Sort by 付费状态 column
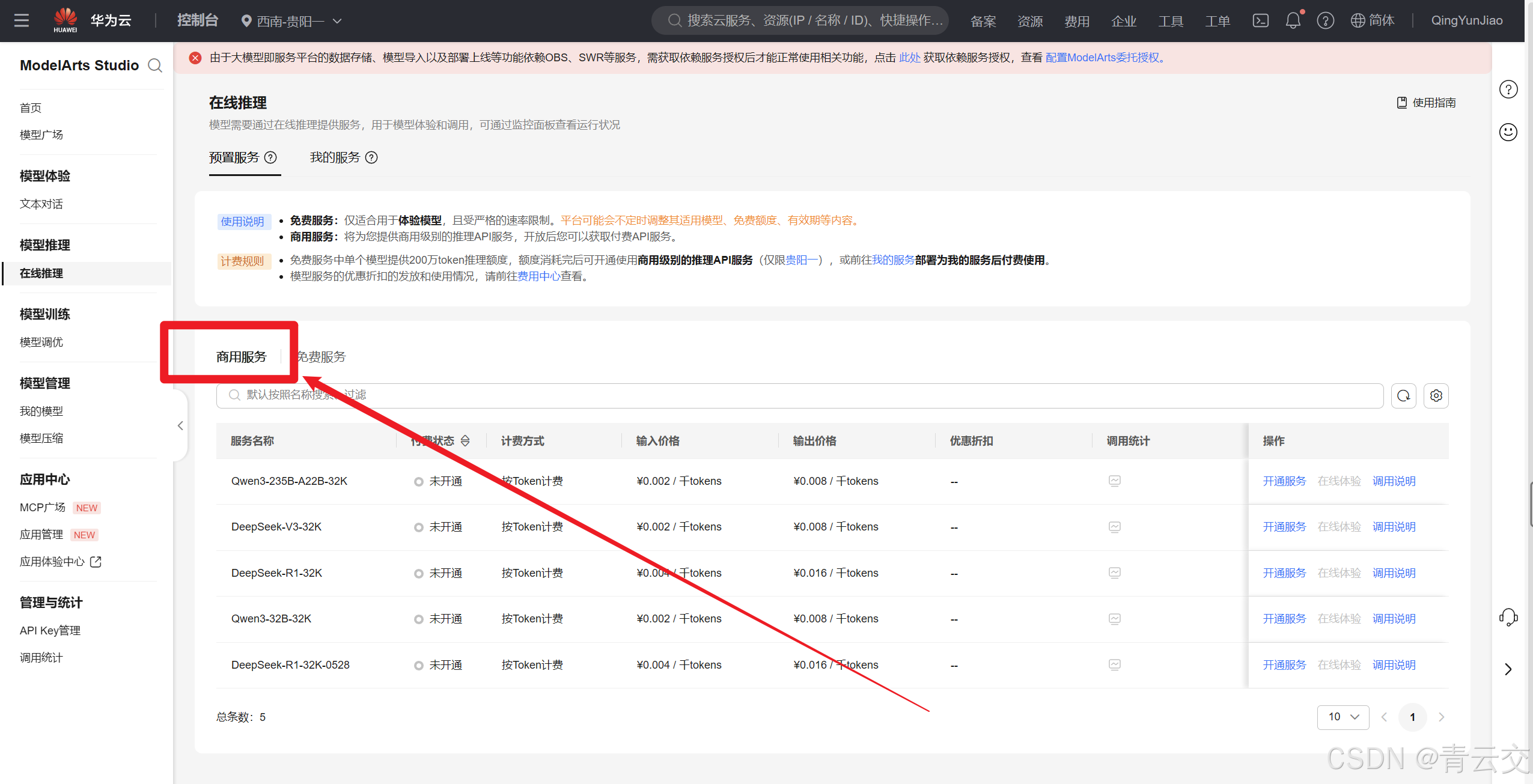The image size is (1533, 784). tap(465, 440)
